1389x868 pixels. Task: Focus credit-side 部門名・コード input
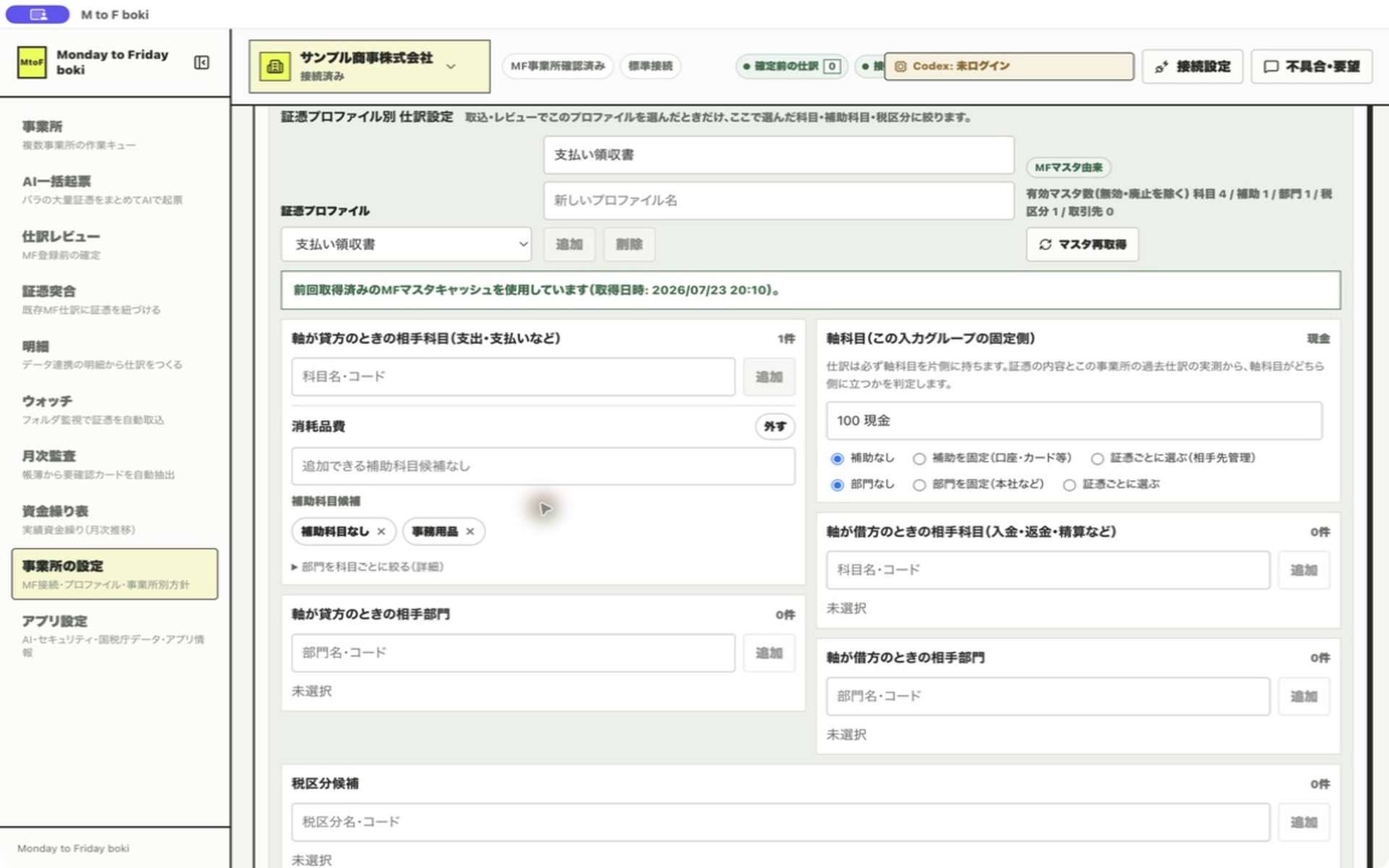point(513,653)
